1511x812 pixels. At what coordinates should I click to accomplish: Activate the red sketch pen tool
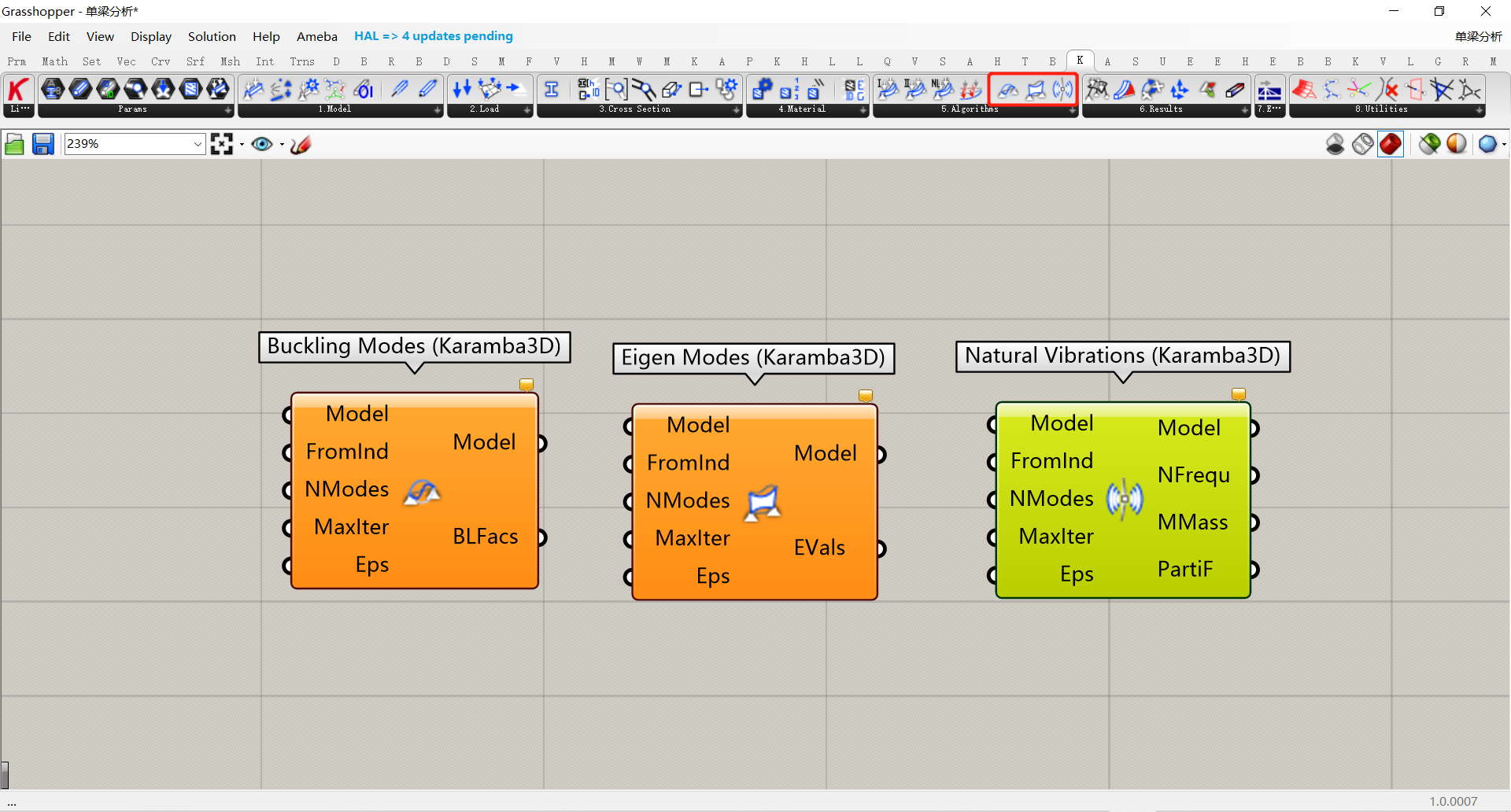[x=301, y=144]
